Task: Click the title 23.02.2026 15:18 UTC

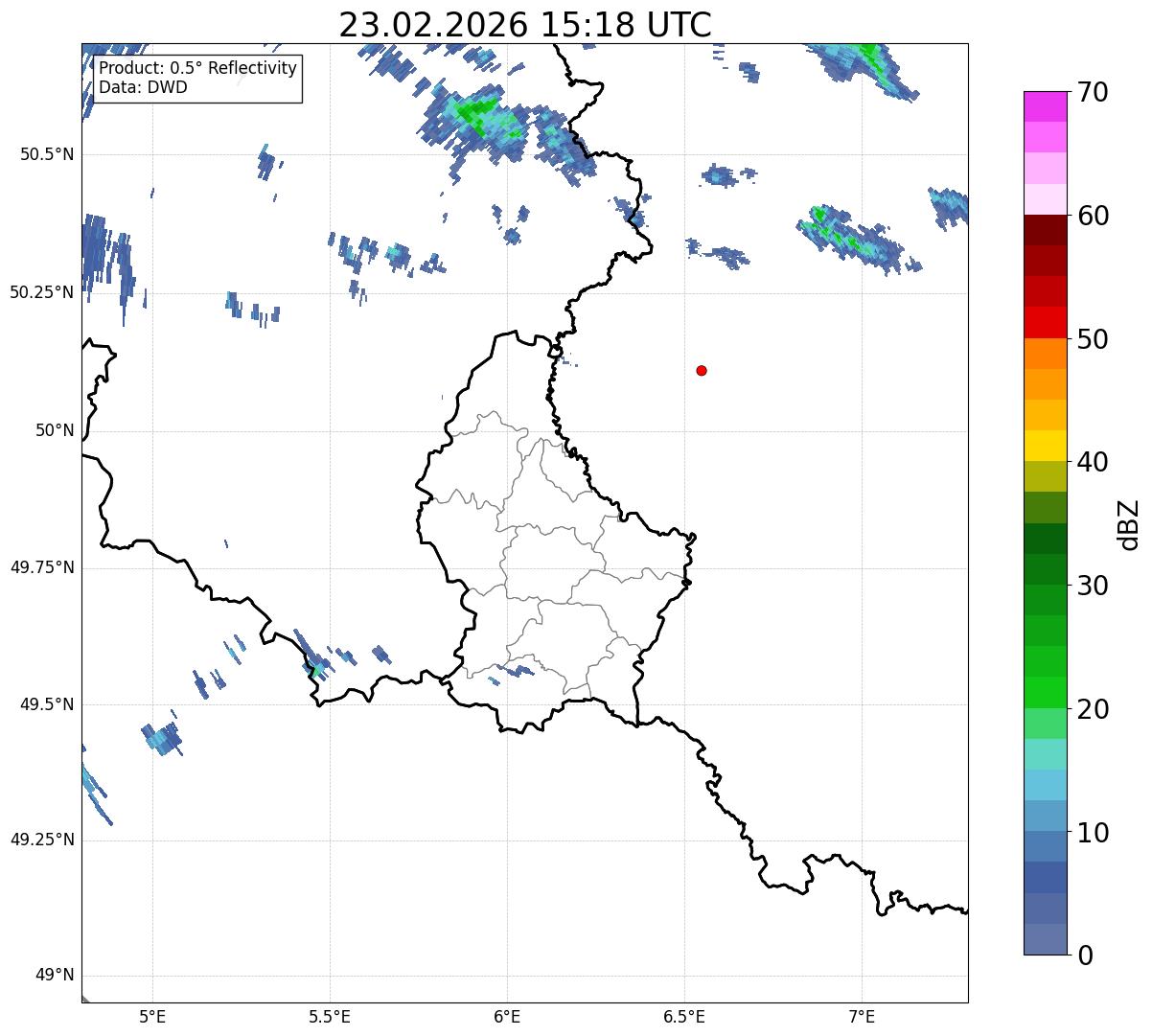Action: (525, 24)
